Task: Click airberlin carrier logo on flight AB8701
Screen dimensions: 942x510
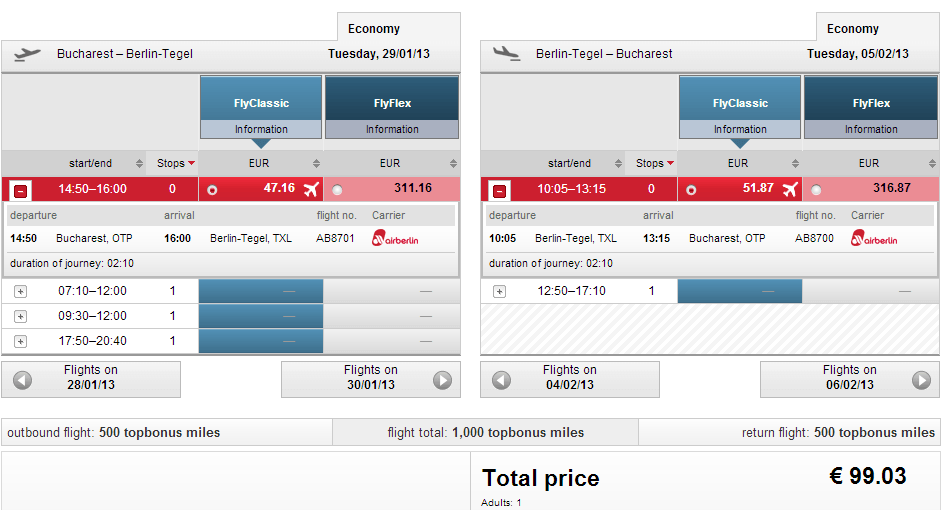Action: click(397, 238)
